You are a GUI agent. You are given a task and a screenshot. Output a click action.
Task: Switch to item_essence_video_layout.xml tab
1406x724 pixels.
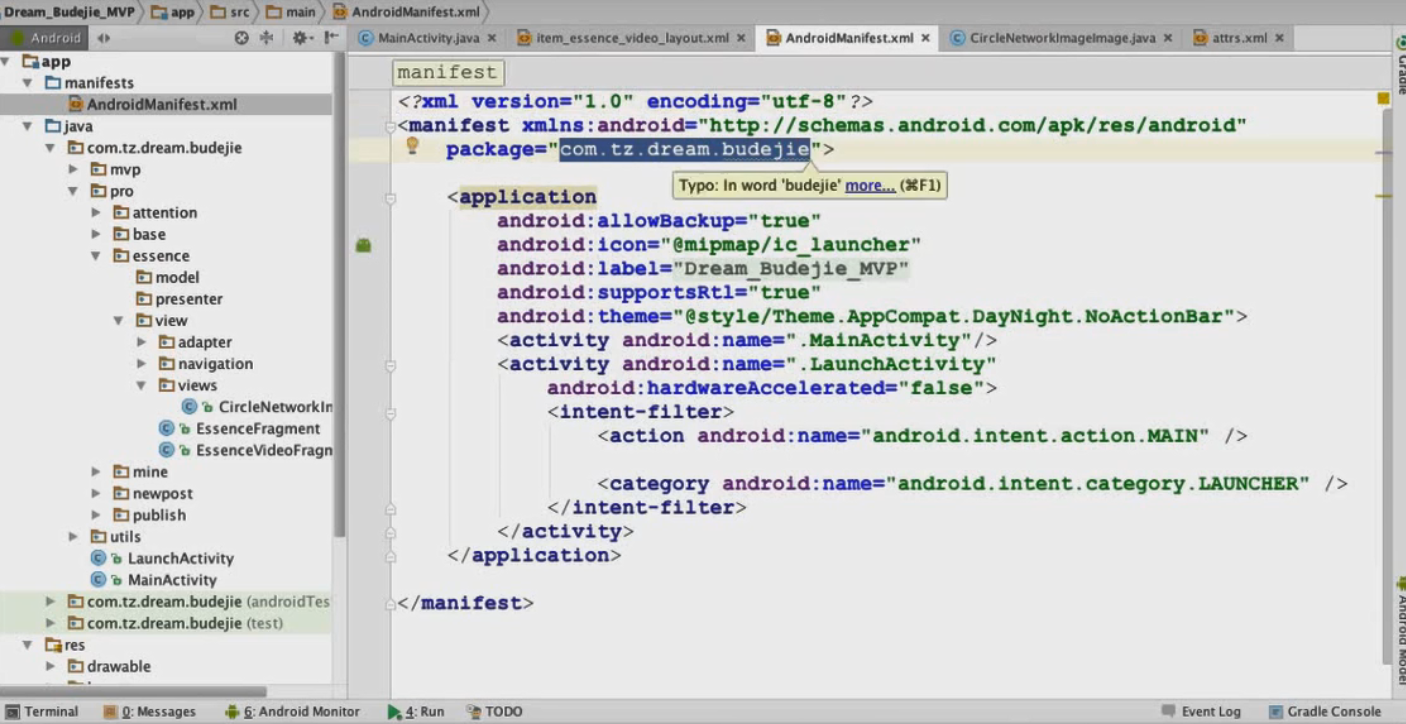click(632, 38)
